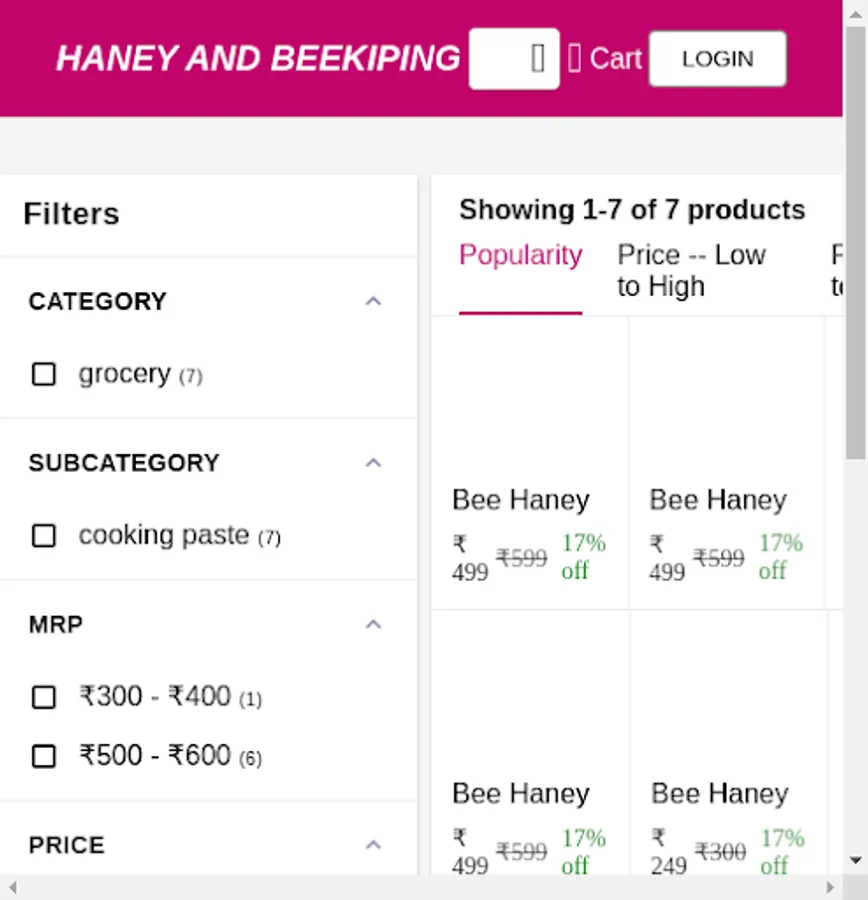Viewport: 868px width, 900px height.
Task: Click the vertical scrollbar down arrow
Action: [856, 860]
